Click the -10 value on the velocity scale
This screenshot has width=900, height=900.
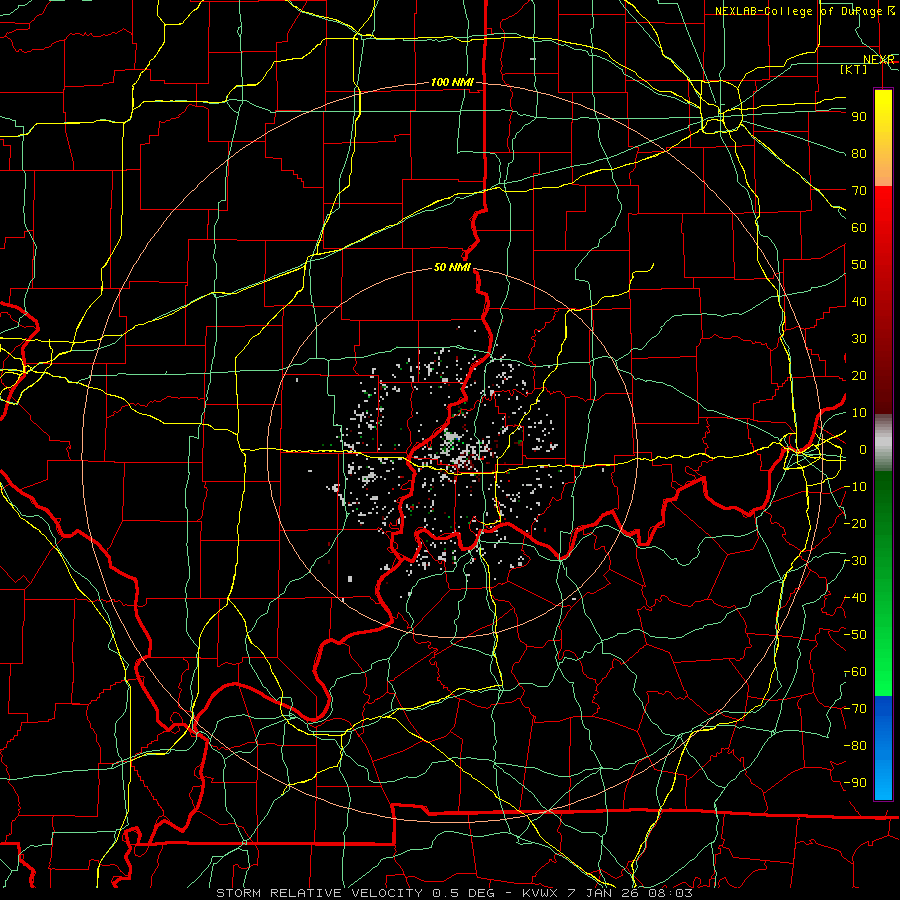(x=856, y=487)
